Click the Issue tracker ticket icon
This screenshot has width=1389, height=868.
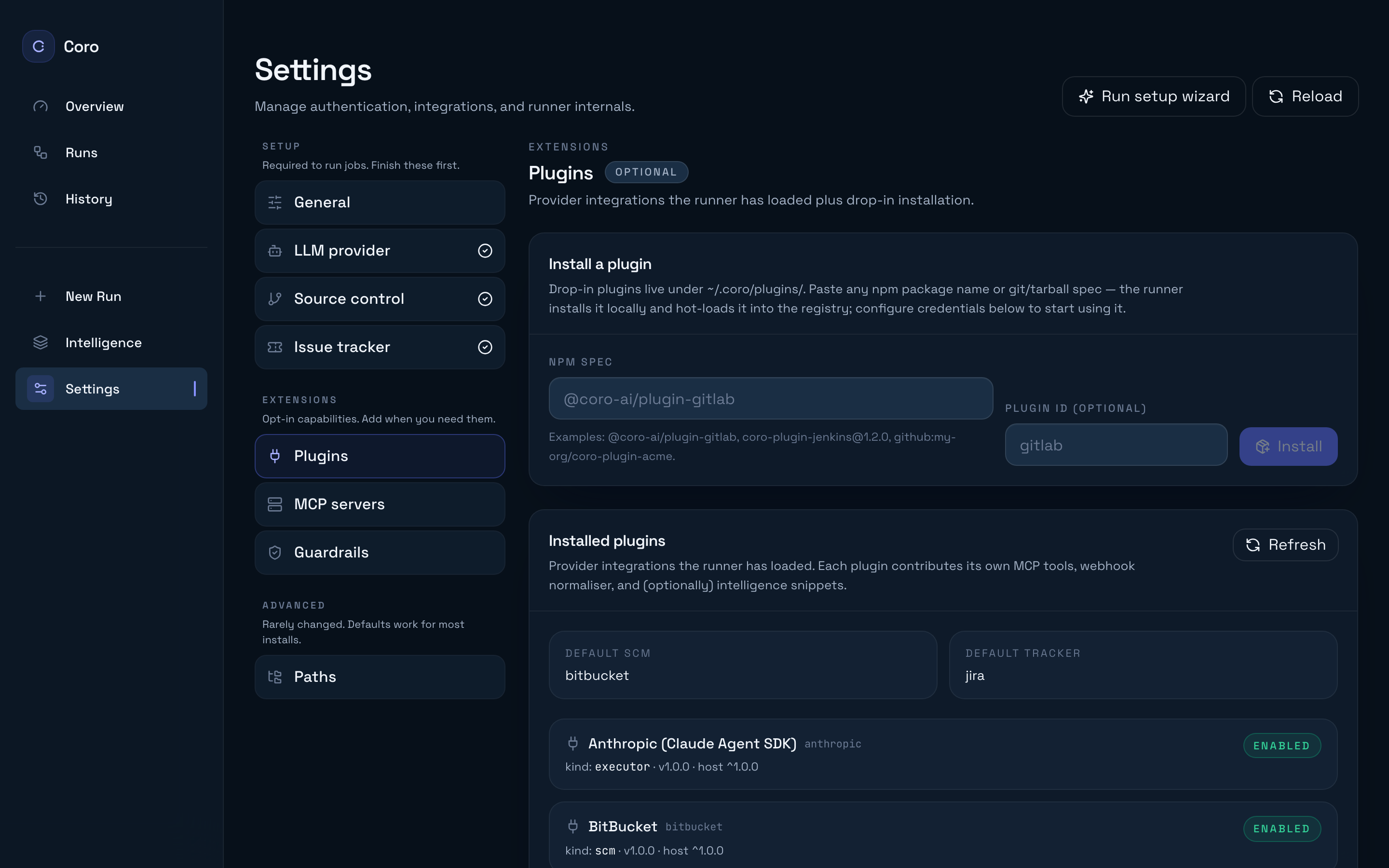click(275, 347)
